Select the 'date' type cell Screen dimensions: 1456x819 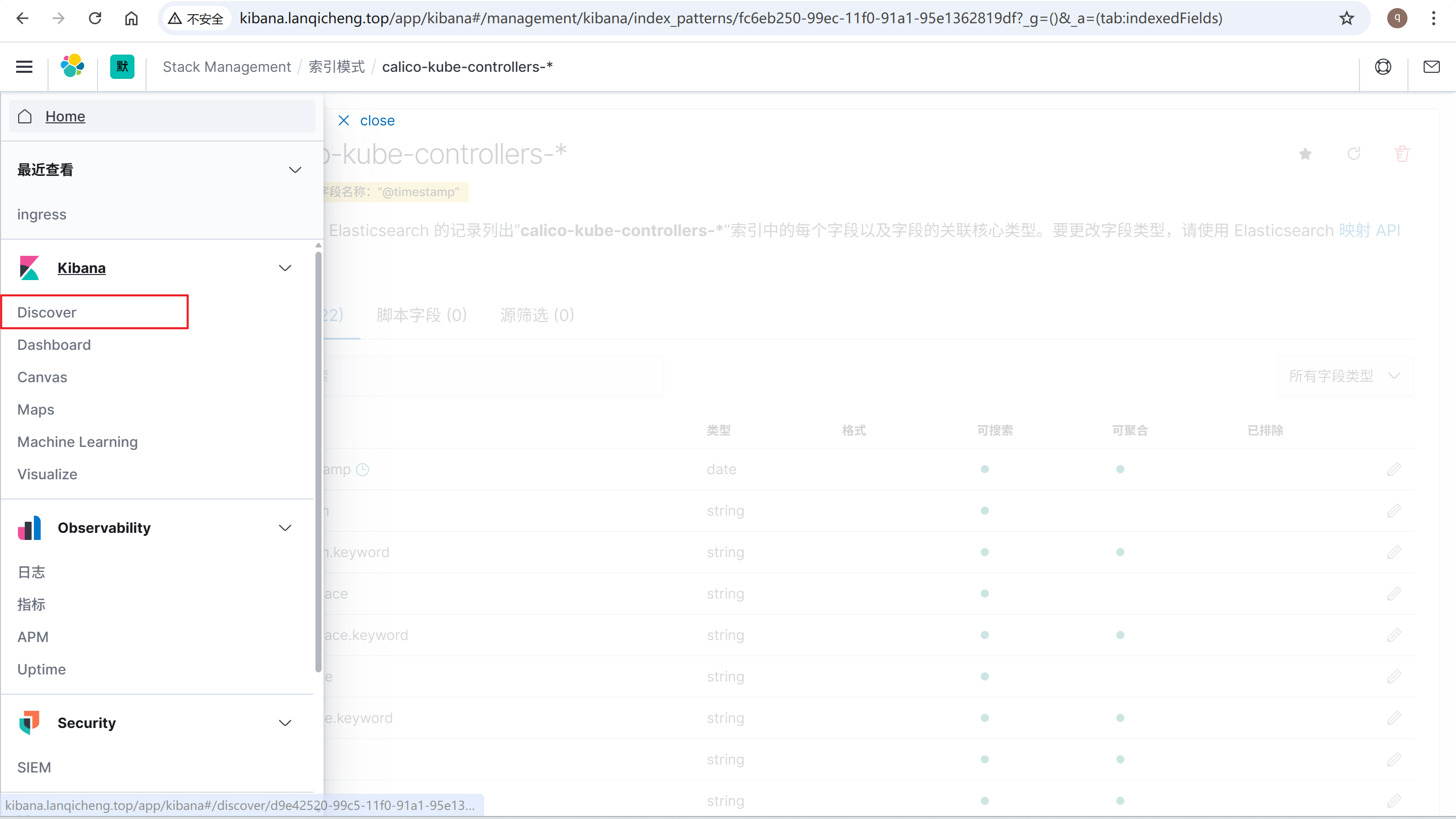click(x=721, y=469)
